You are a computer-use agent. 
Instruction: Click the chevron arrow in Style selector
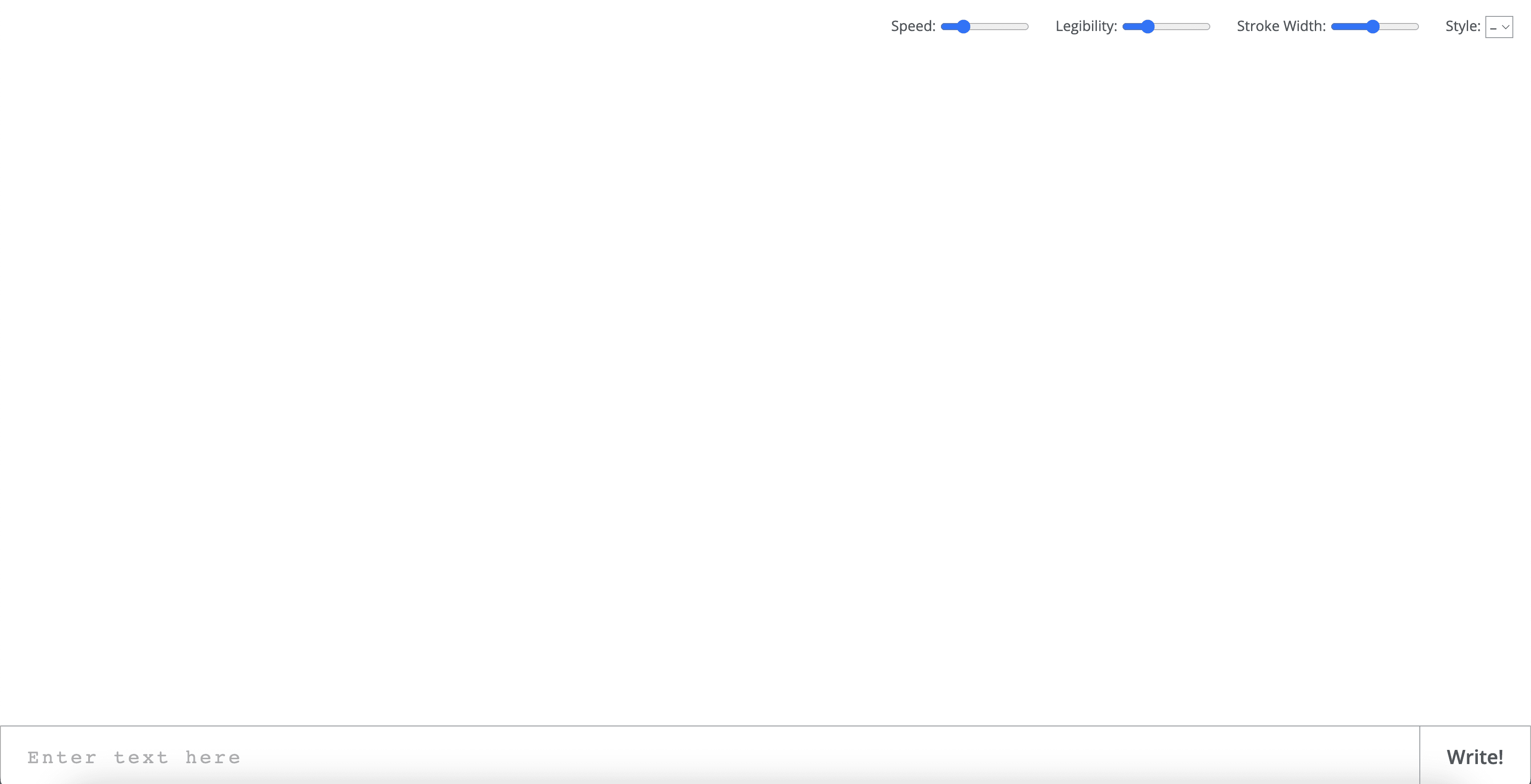[x=1505, y=27]
